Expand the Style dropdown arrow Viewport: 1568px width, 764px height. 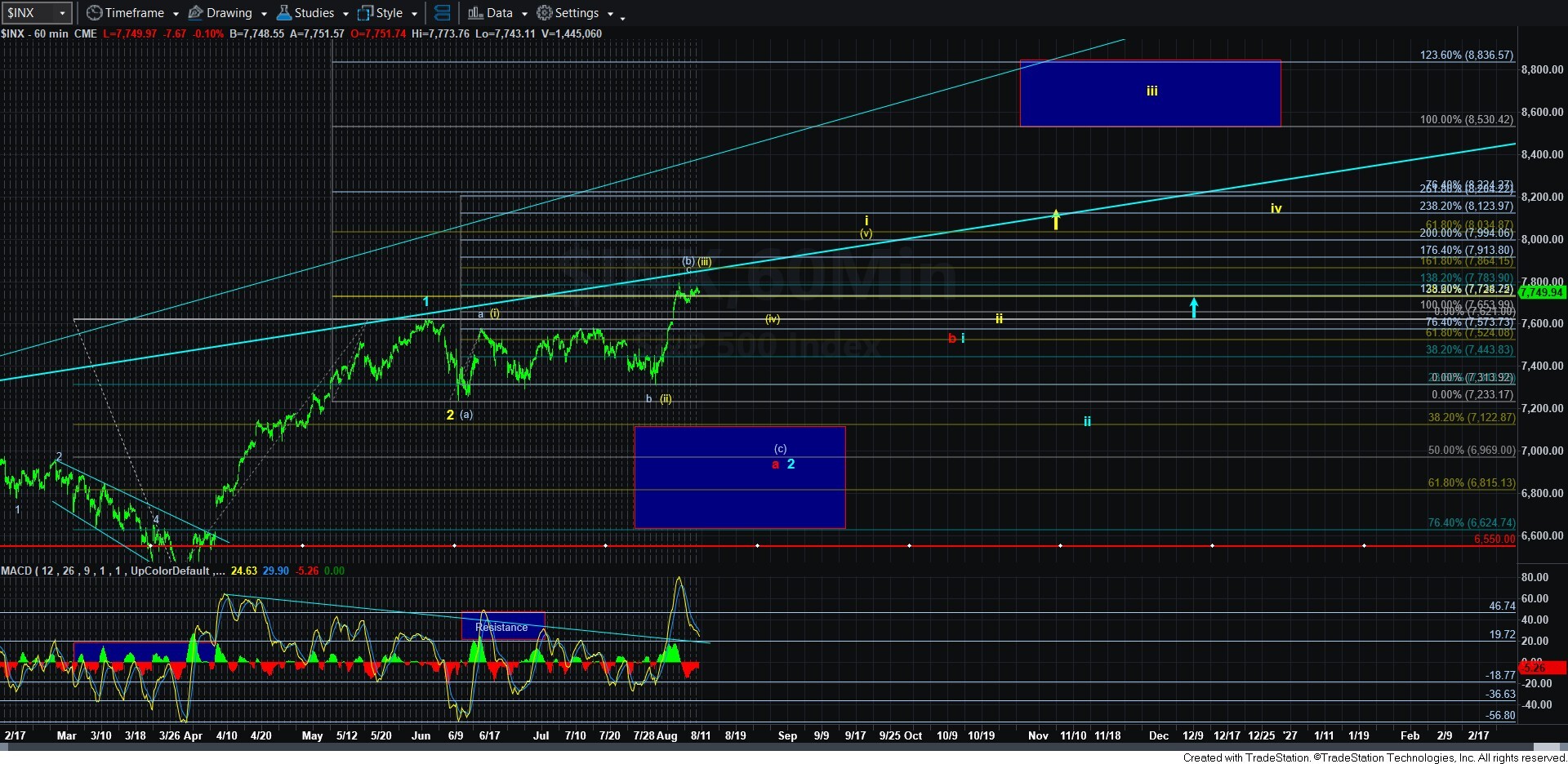click(414, 14)
